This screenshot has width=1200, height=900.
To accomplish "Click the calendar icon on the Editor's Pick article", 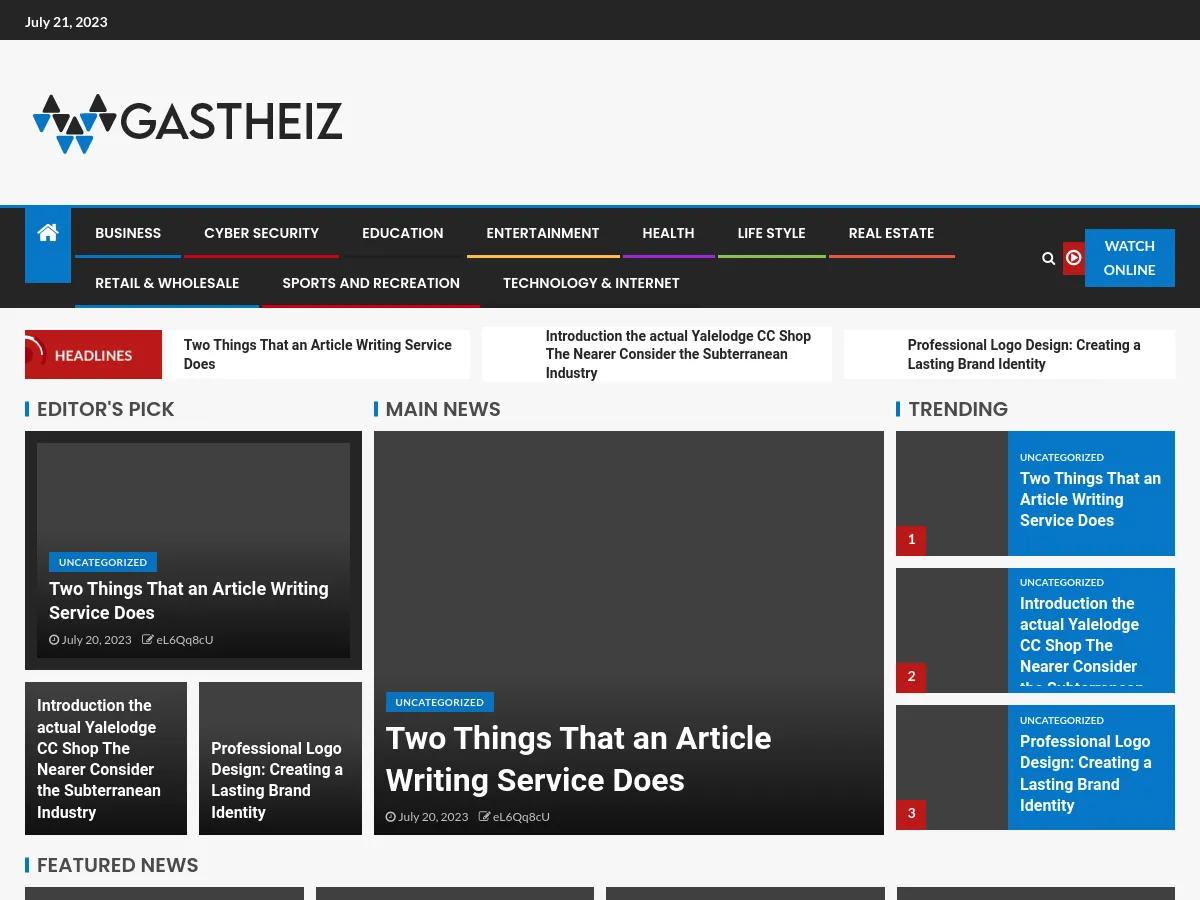I will click(x=55, y=640).
